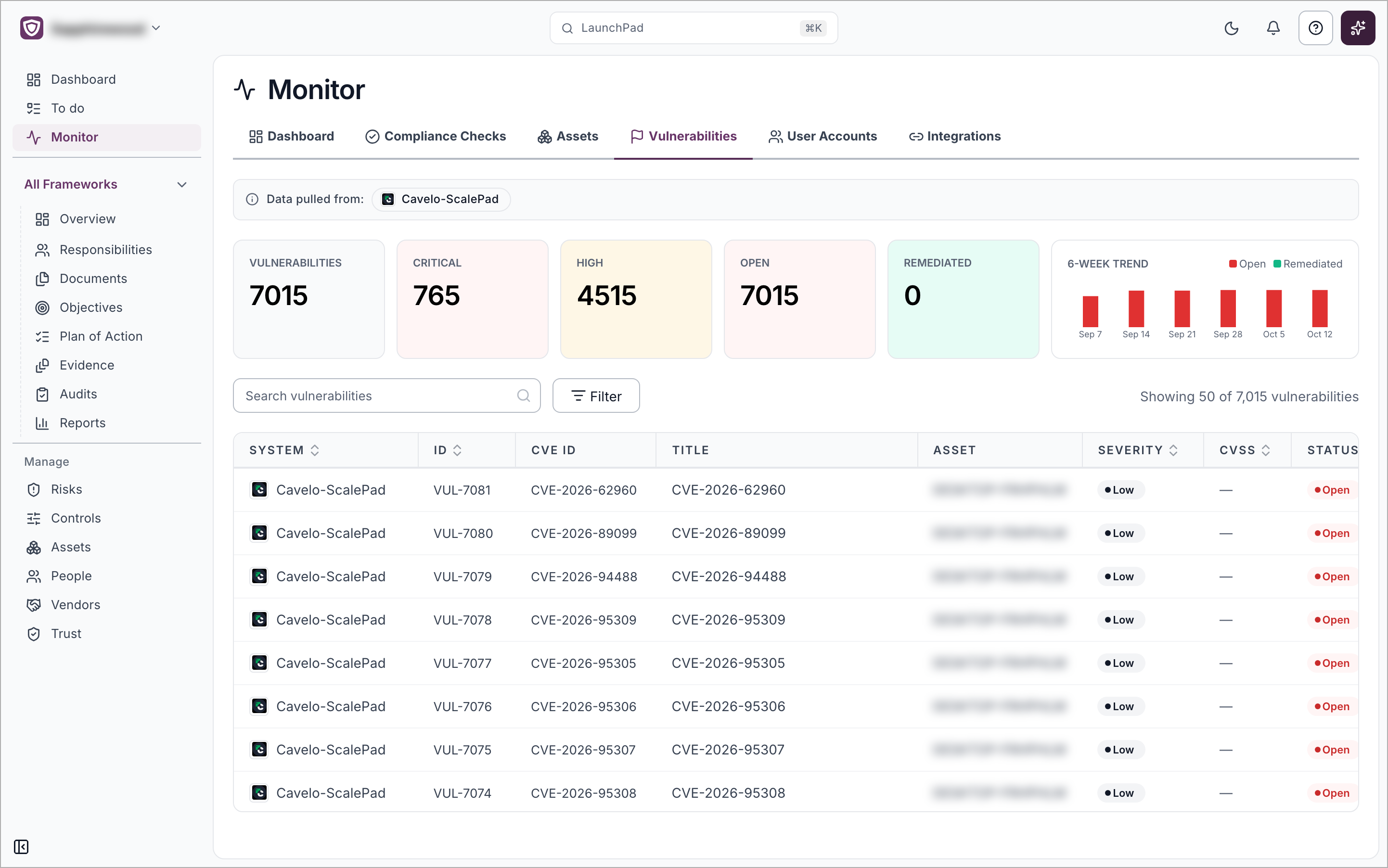The width and height of the screenshot is (1388, 868).
Task: Click the Oct 12 bar in 6-week trend
Action: pyautogui.click(x=1319, y=308)
